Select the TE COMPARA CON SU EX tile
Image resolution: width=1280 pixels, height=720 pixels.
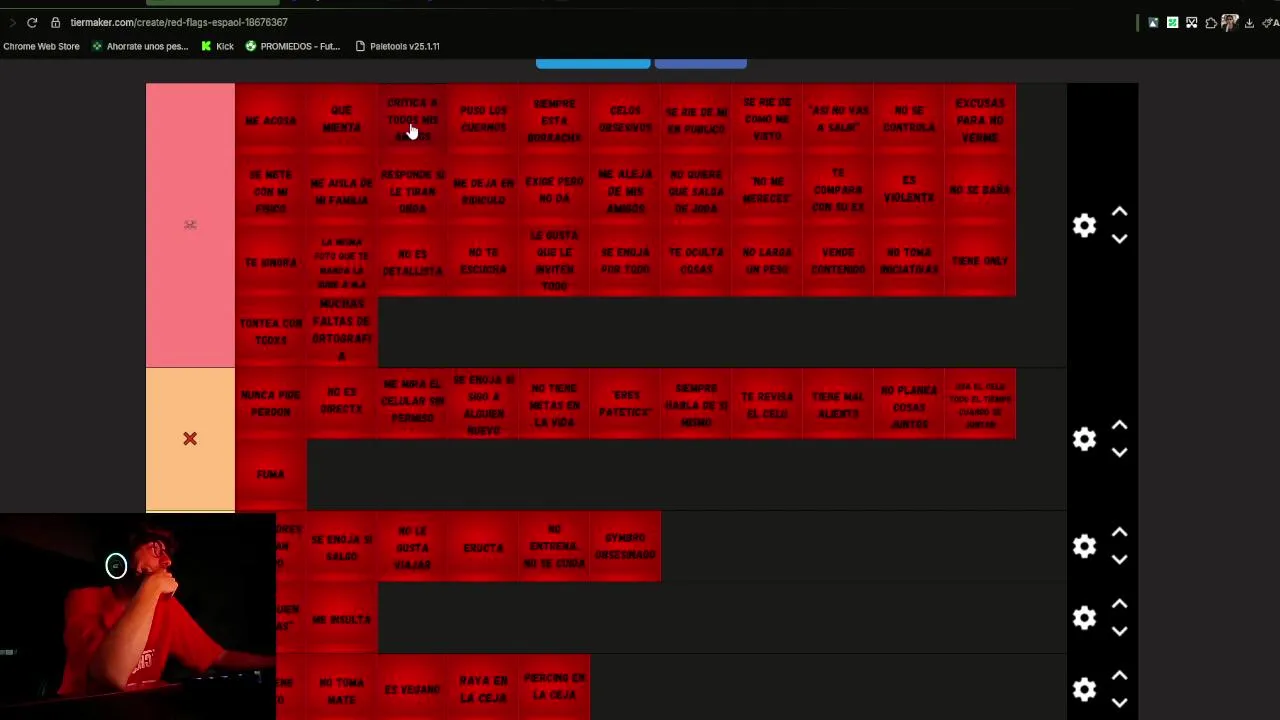(838, 190)
